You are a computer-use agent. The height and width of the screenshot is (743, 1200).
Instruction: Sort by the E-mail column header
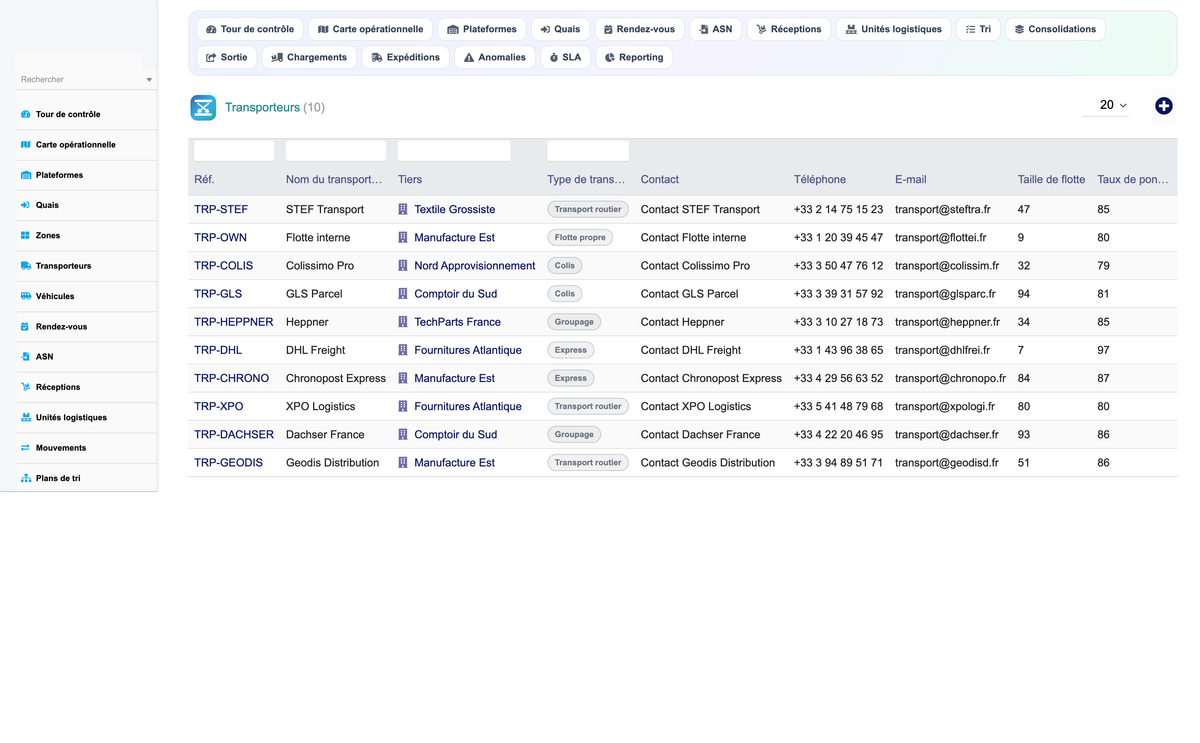click(911, 180)
